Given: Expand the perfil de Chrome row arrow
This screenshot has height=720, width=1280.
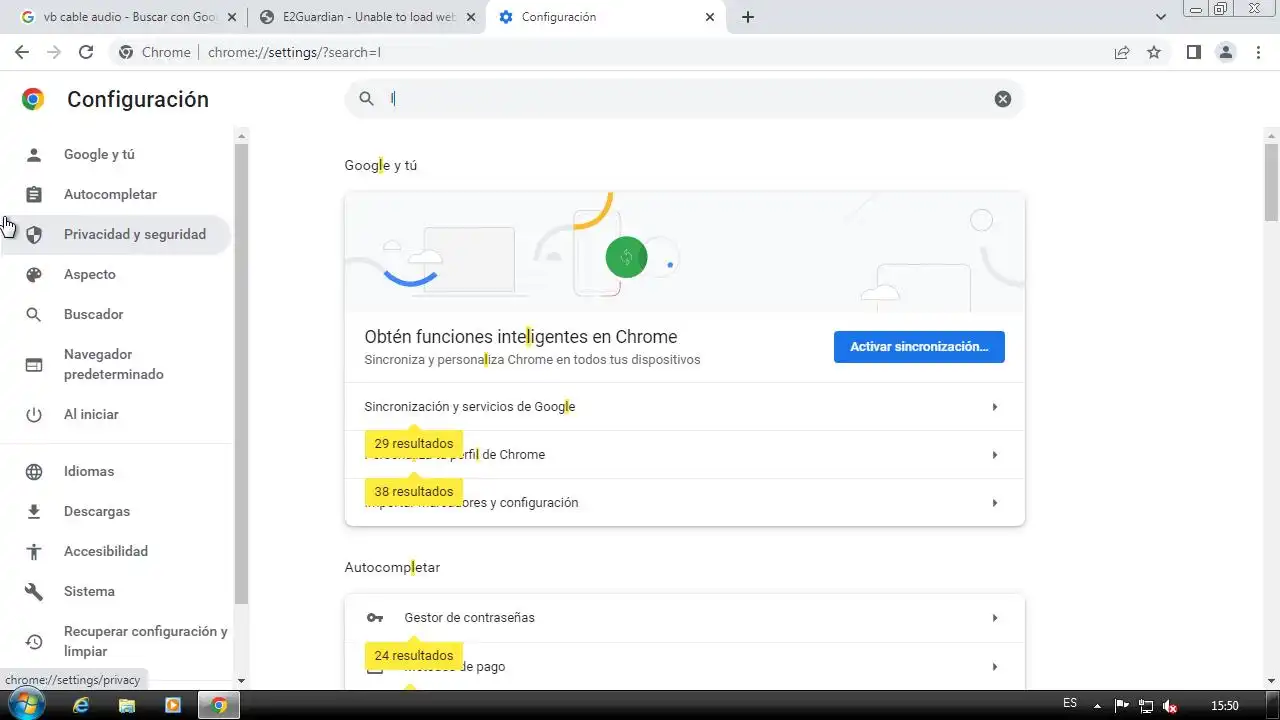Looking at the screenshot, I should [x=995, y=455].
